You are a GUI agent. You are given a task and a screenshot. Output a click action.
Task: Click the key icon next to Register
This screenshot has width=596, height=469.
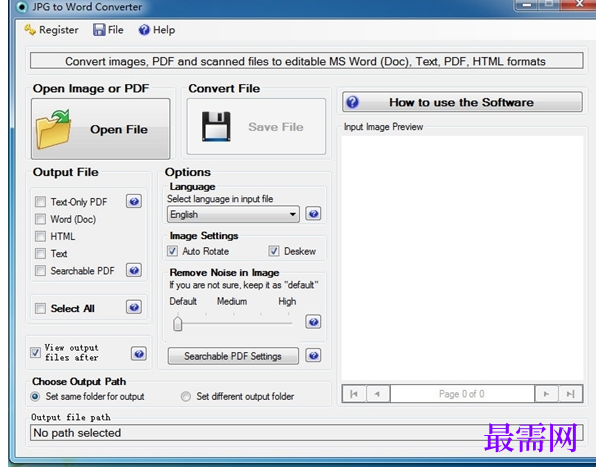click(x=30, y=30)
